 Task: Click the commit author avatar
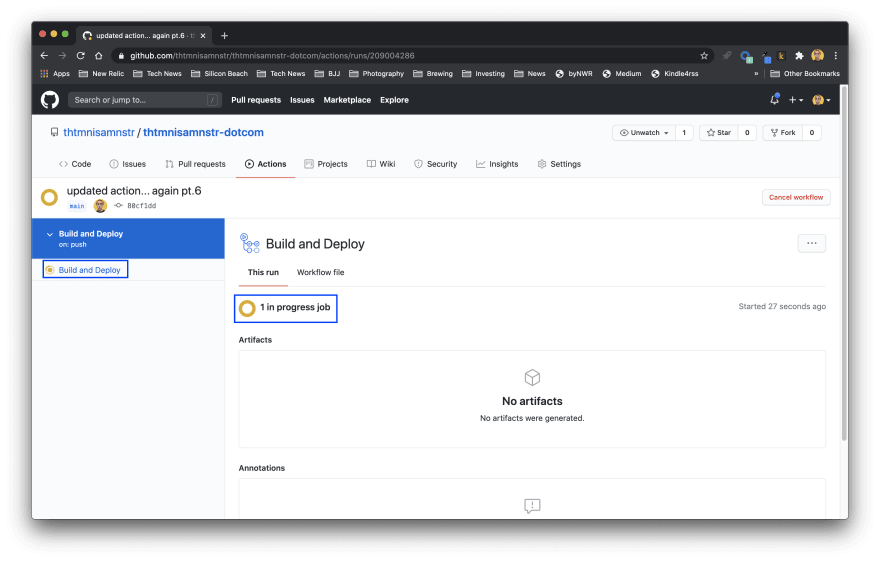(100, 206)
